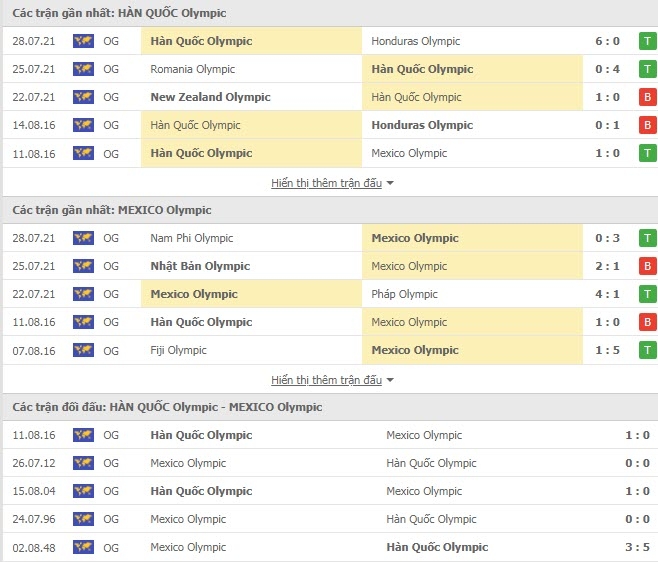This screenshot has width=658, height=562.
Task: Click the green T result icon for 28.07.21 Honduras match
Action: click(x=648, y=41)
